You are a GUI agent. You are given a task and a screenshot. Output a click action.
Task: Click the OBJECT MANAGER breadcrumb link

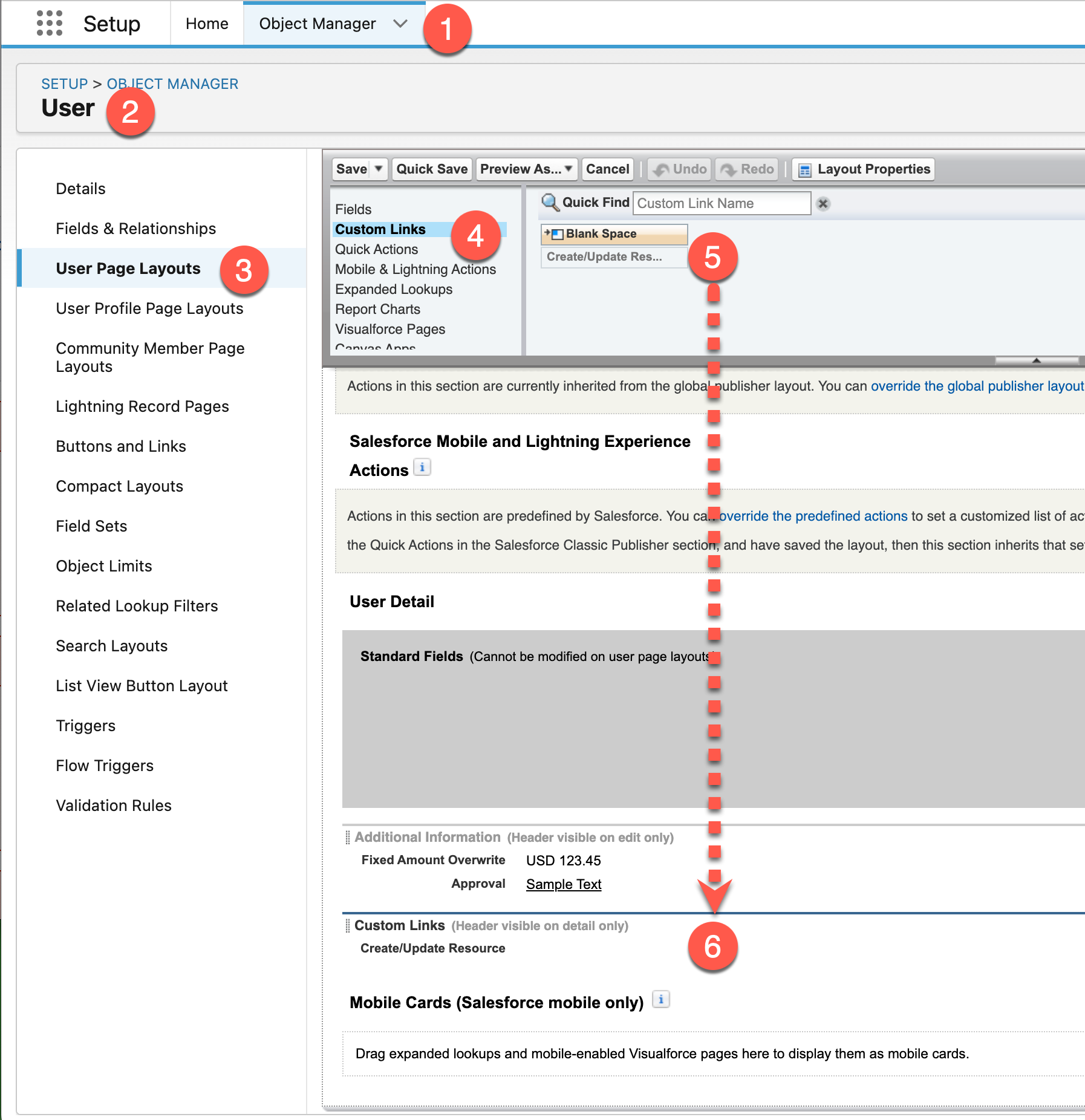point(172,83)
